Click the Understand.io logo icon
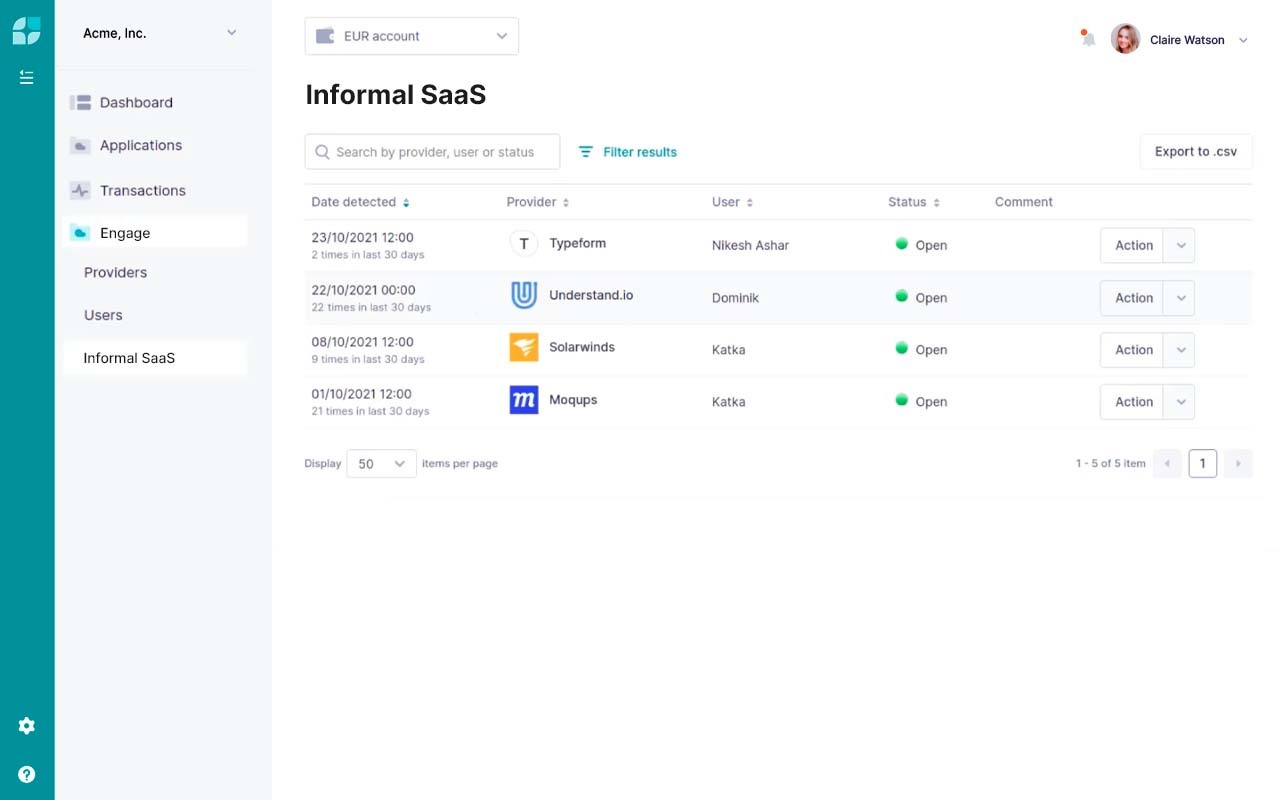This screenshot has height=800, width=1280. click(x=524, y=295)
